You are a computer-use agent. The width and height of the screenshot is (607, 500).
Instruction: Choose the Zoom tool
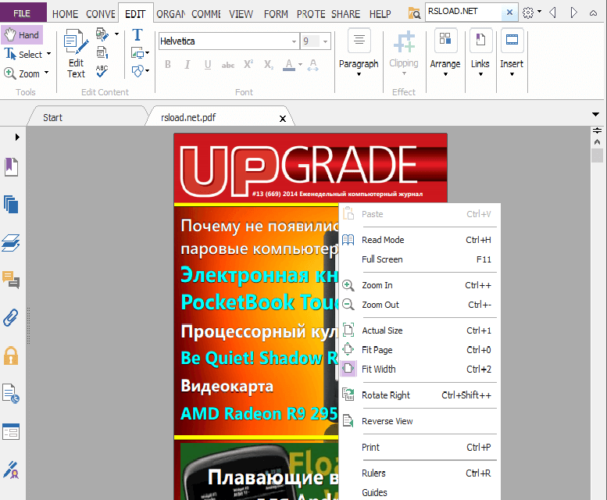22,73
